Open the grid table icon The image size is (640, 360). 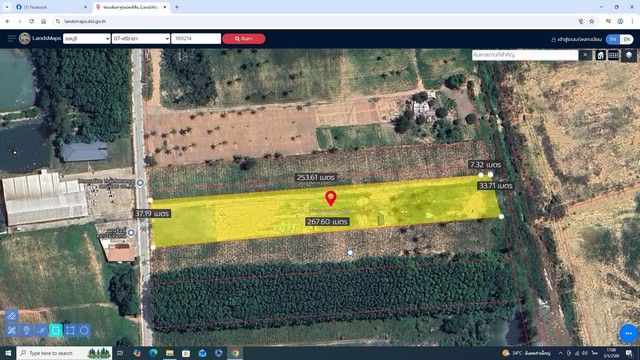click(613, 55)
